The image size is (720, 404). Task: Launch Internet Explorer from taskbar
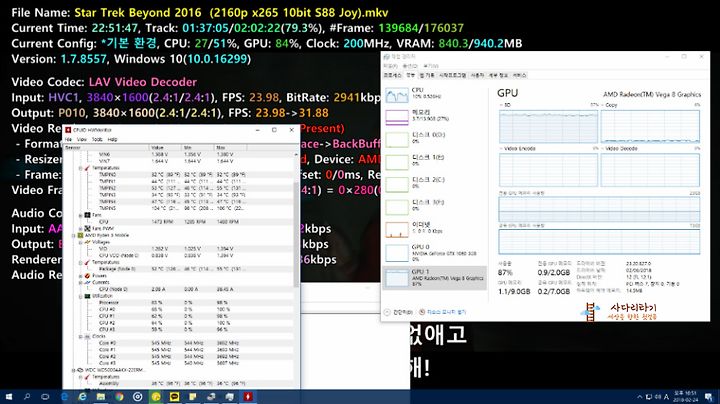point(83,397)
